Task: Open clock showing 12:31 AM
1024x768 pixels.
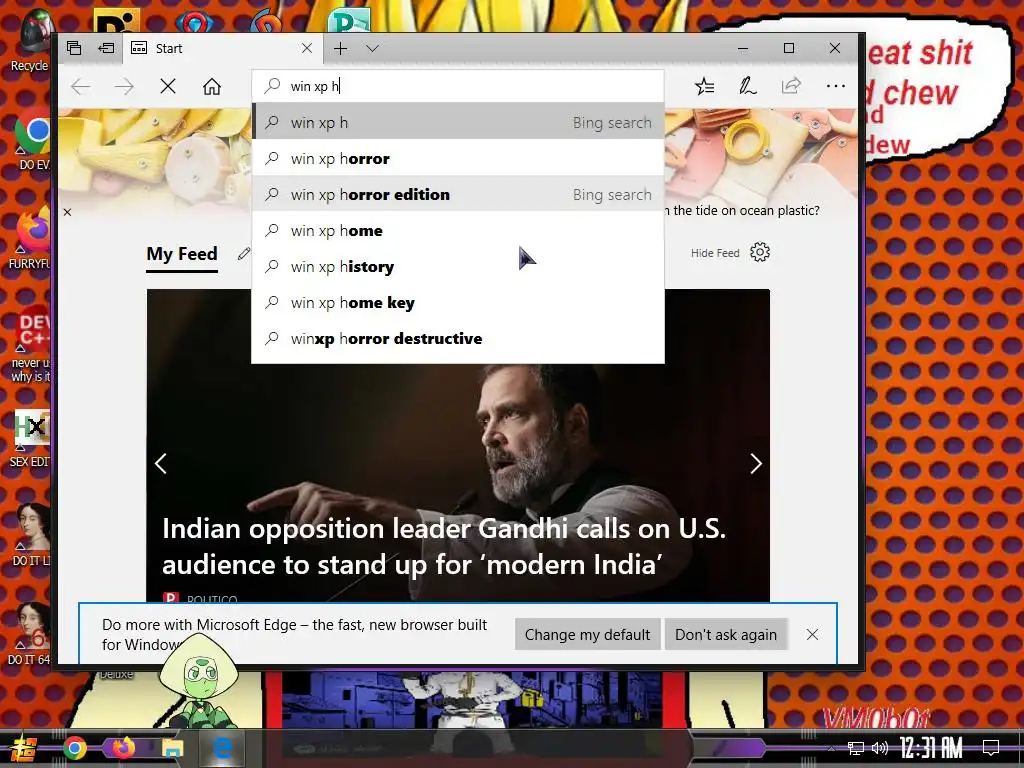Action: pyautogui.click(x=931, y=748)
